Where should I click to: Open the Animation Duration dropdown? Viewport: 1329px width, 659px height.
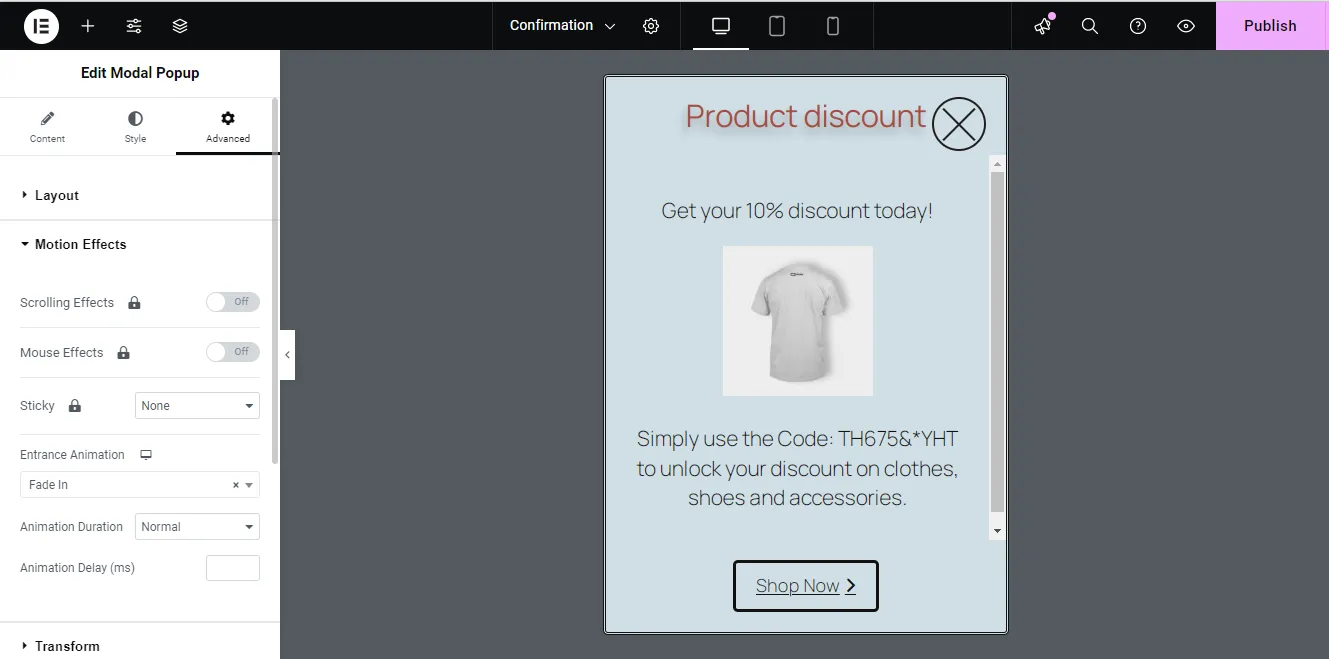(197, 527)
